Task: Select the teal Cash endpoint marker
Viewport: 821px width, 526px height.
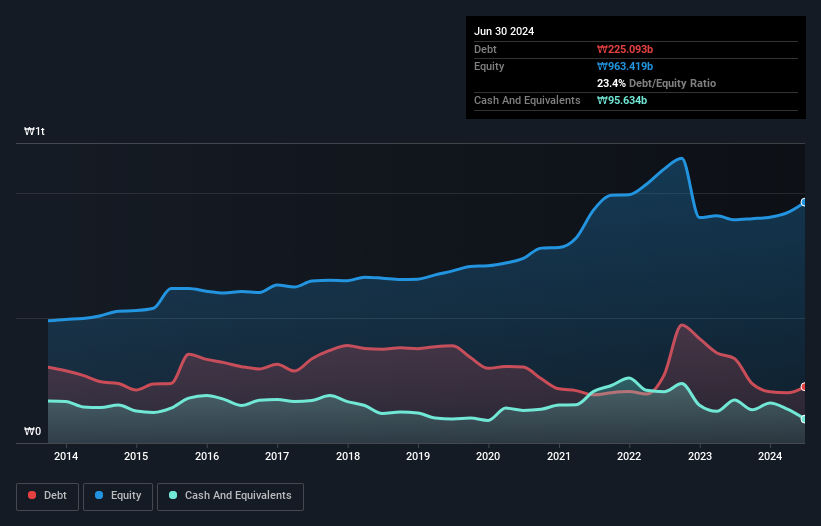Action: [804, 419]
